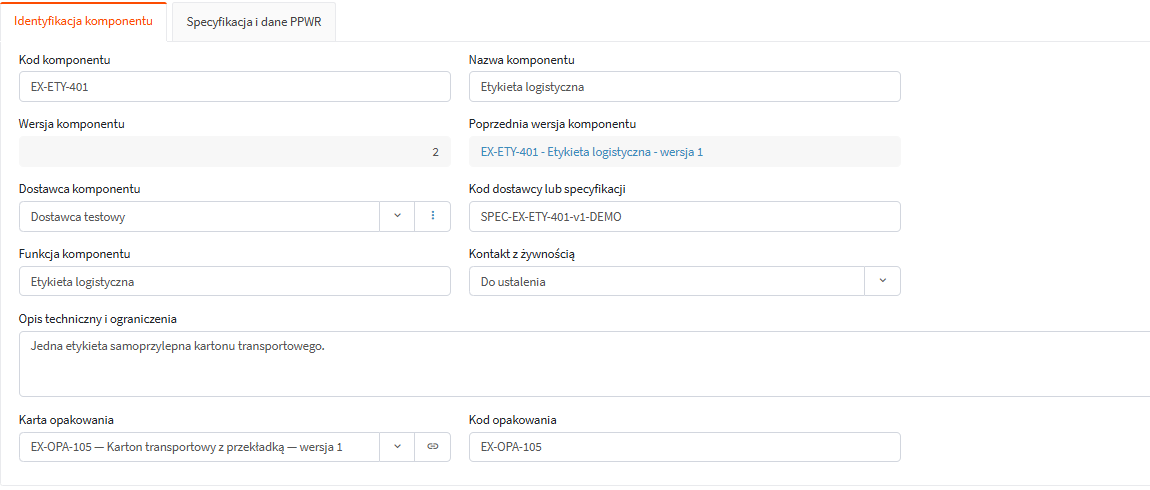Viewport: 1150px width, 490px height.
Task: Click the Nazwa komponentu input field
Action: pos(685,87)
